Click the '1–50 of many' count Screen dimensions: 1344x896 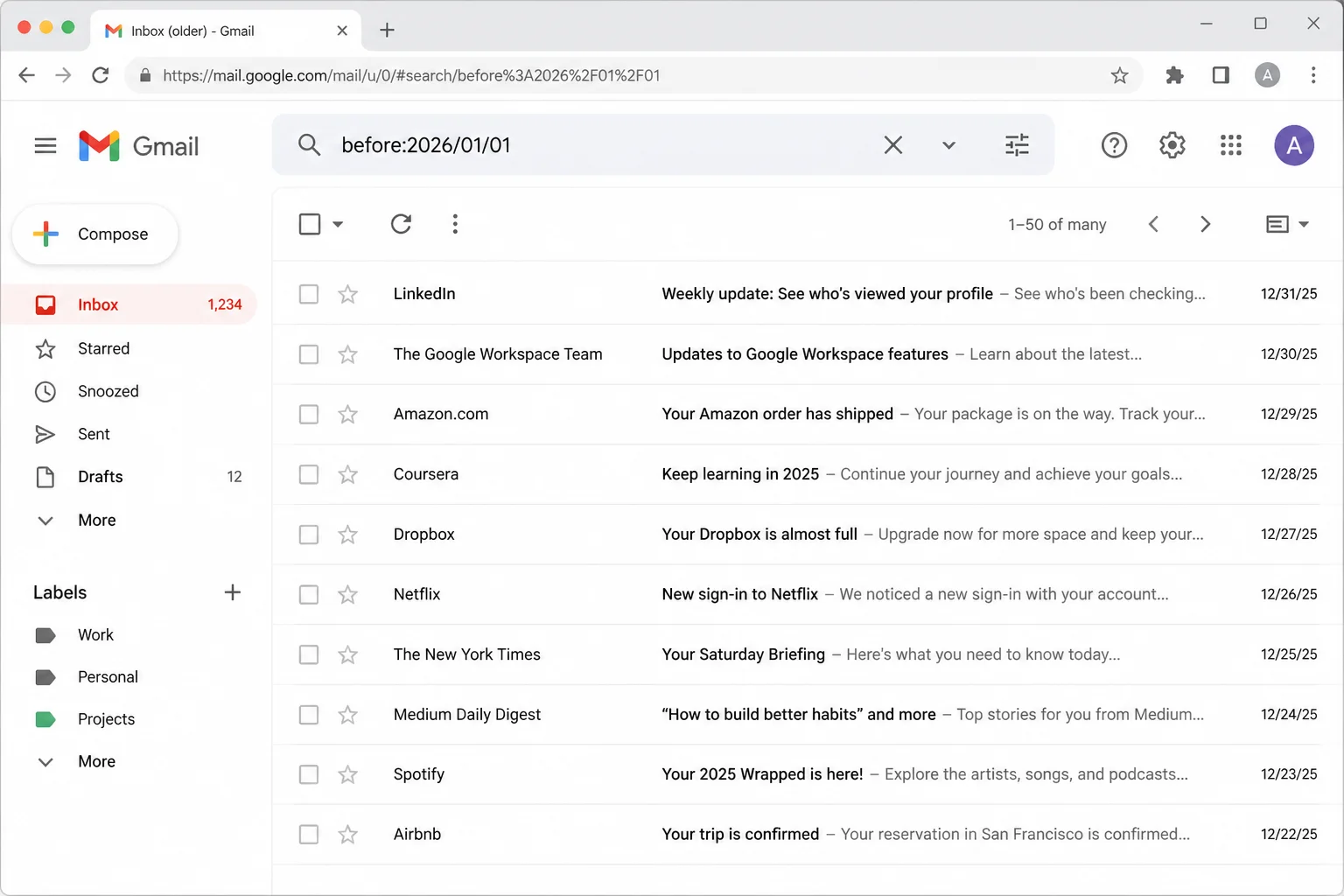coord(1057,225)
